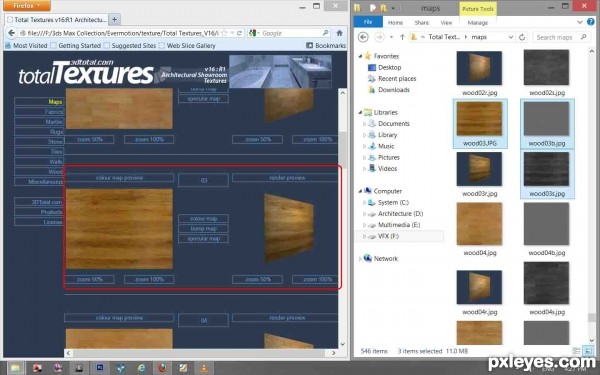Viewport: 600px width, 375px height.
Task: Collapse the Favorites section
Action: pos(360,56)
